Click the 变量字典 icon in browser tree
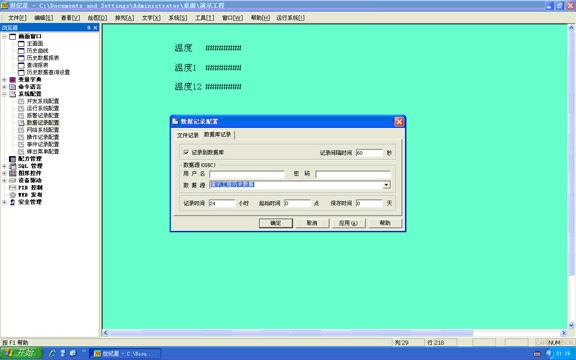 (x=12, y=80)
